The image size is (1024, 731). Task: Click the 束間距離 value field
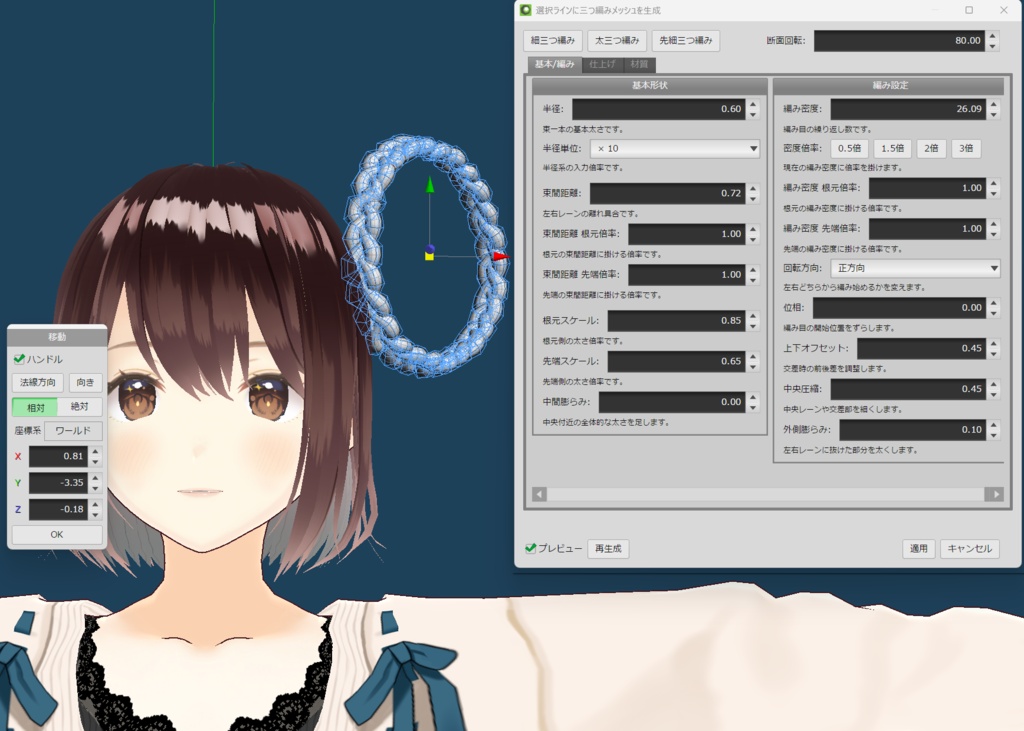[667, 193]
